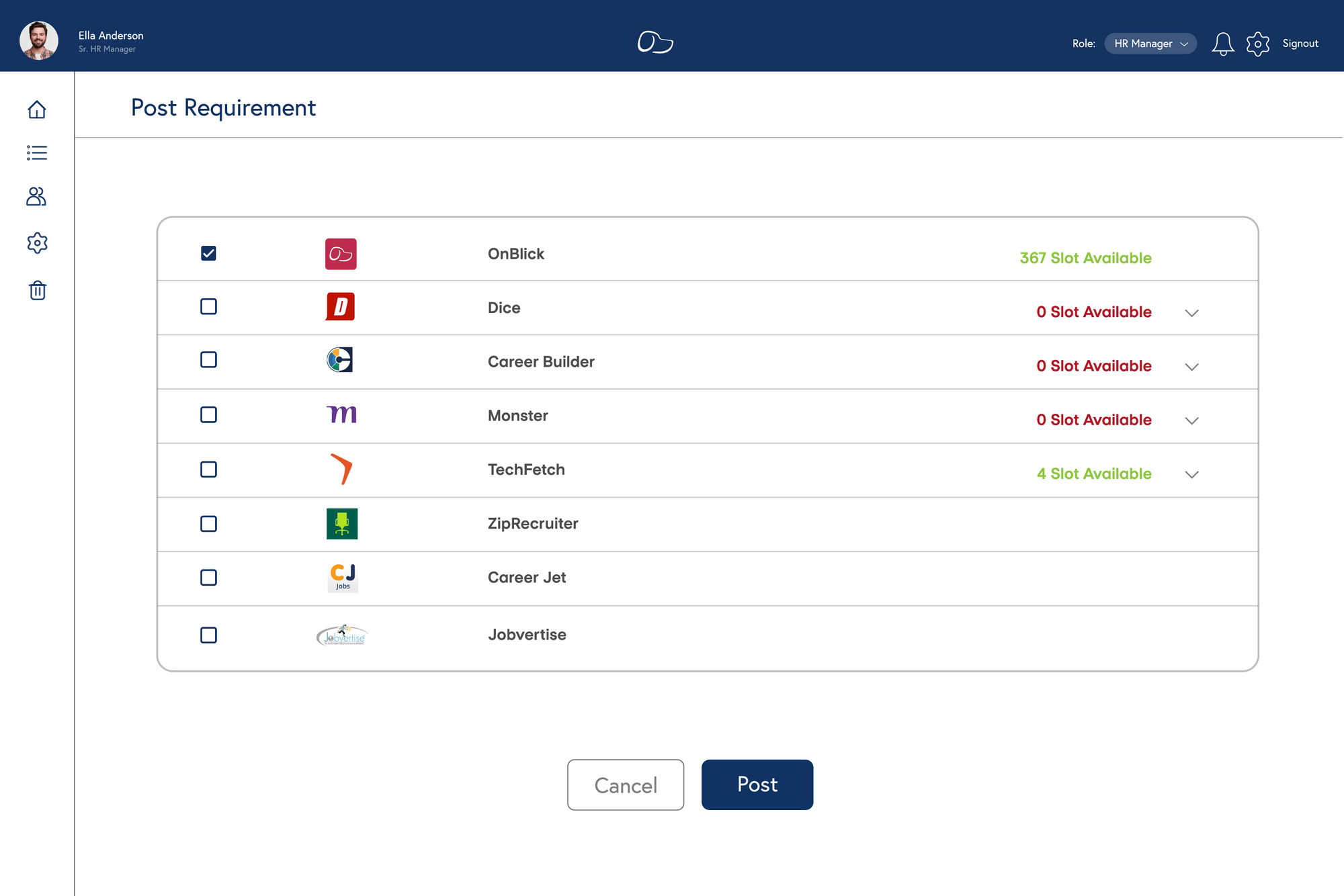Check the Dice checkbox

208,307
